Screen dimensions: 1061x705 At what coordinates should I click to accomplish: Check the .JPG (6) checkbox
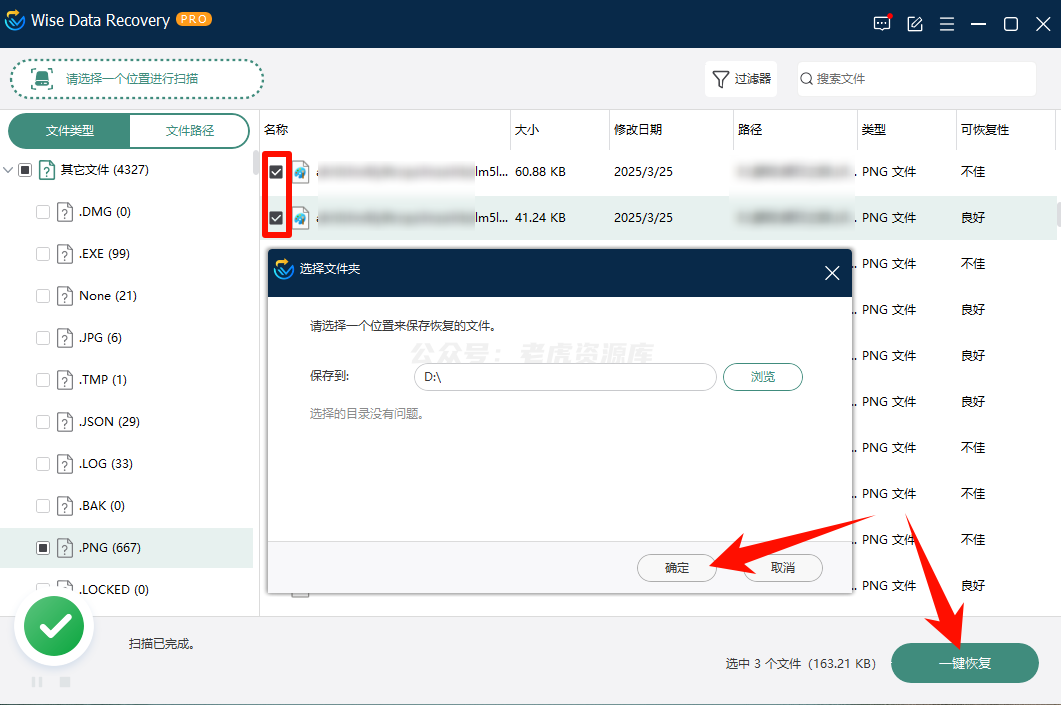(43, 338)
